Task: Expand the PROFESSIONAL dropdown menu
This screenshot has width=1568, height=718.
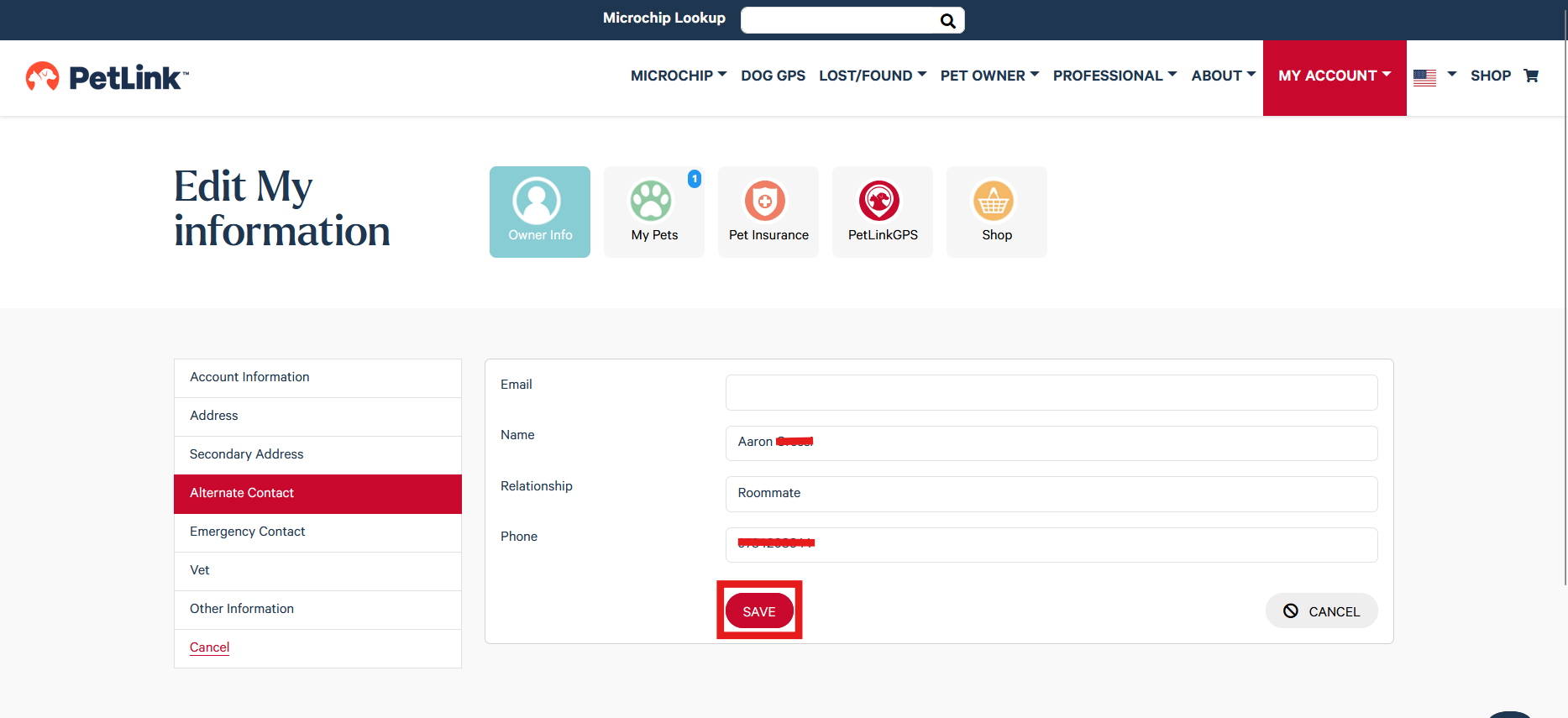Action: (x=1114, y=76)
